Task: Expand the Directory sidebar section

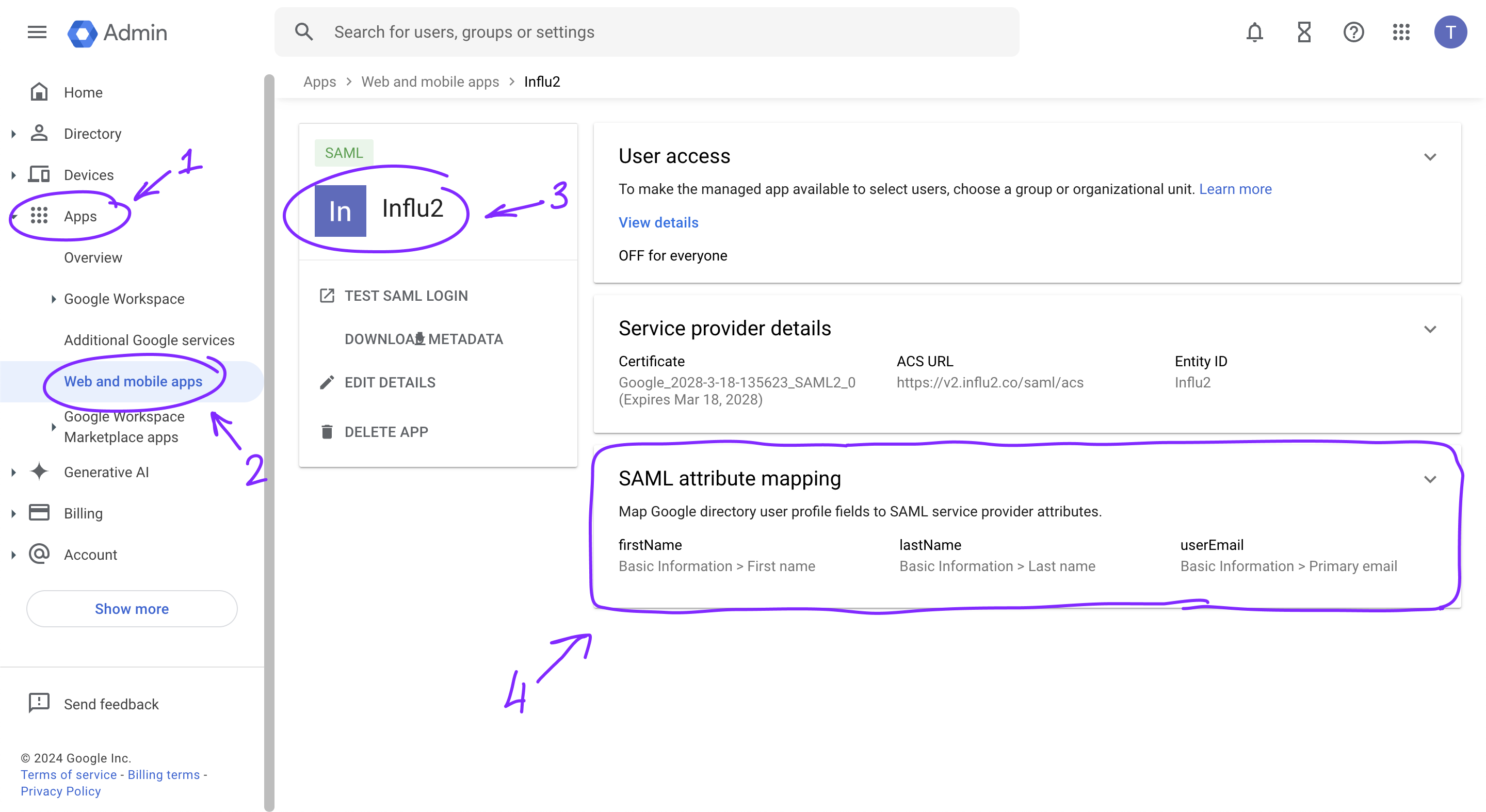Action: click(14, 134)
